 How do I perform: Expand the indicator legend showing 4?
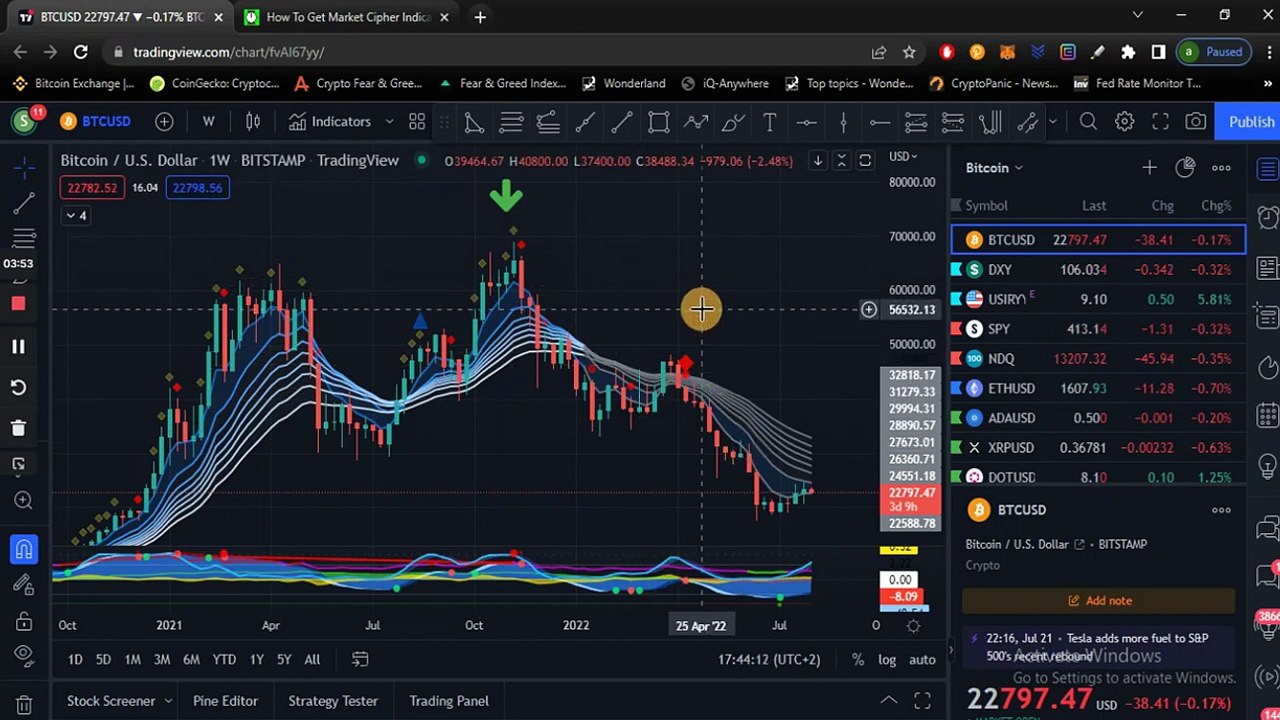coord(75,215)
